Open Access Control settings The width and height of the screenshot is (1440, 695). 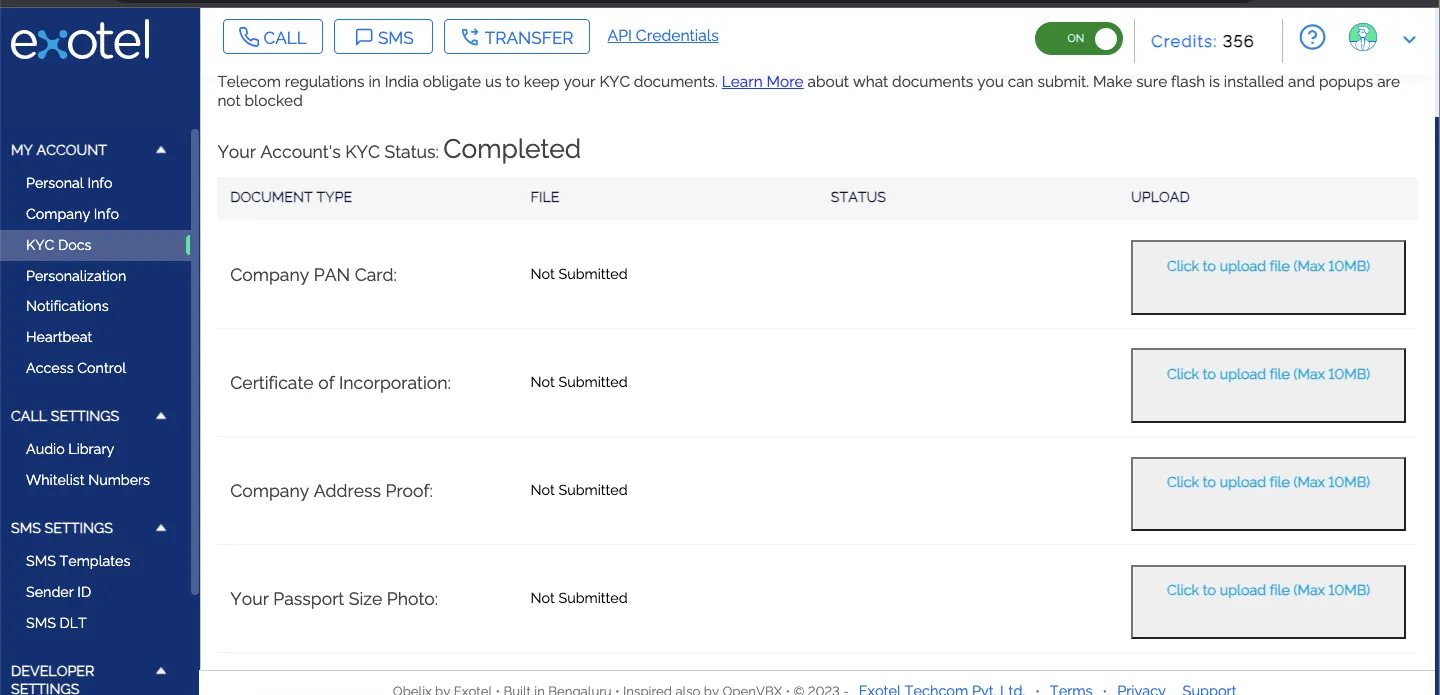76,368
